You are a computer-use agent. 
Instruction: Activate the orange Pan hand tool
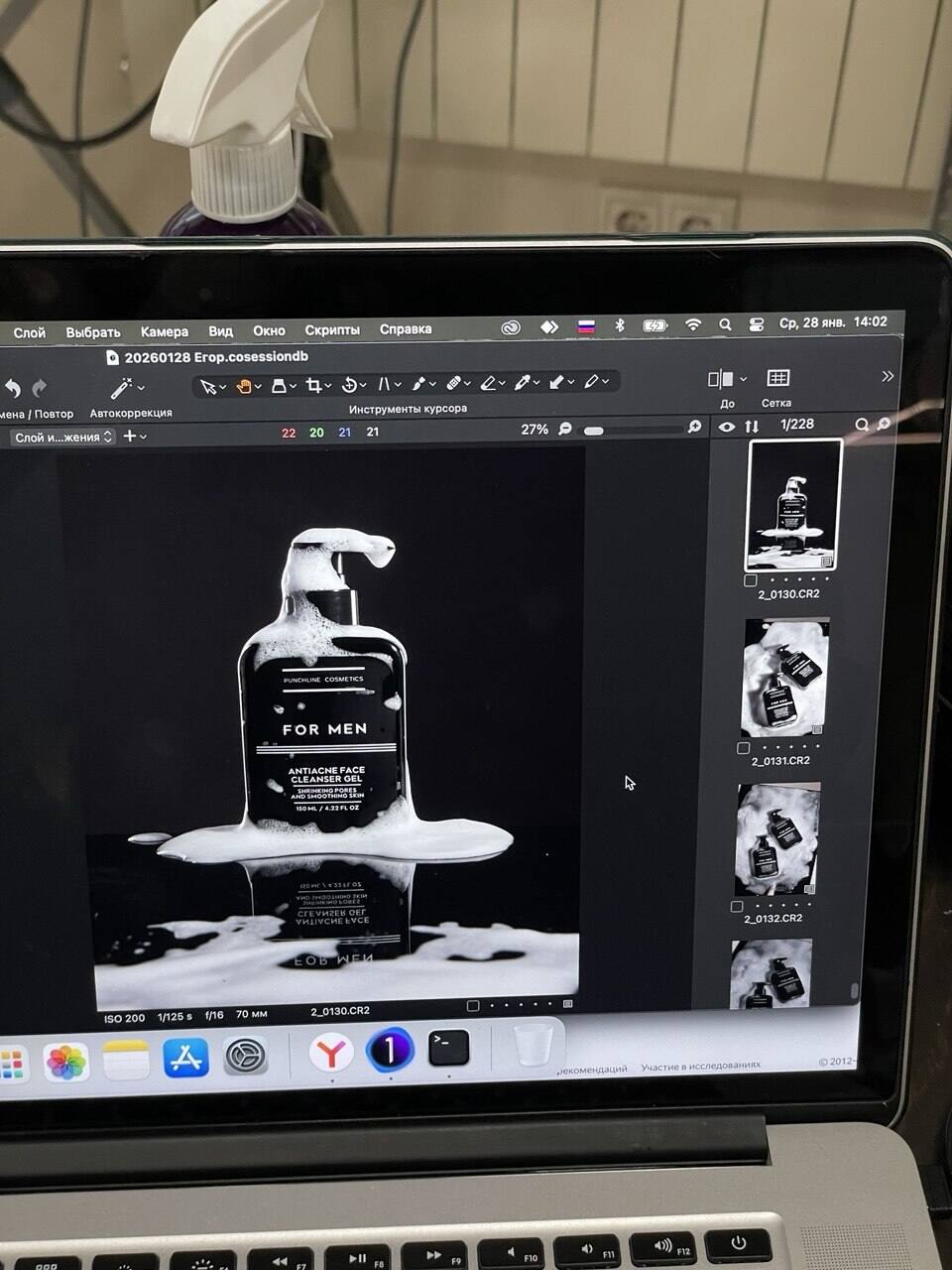coord(243,385)
